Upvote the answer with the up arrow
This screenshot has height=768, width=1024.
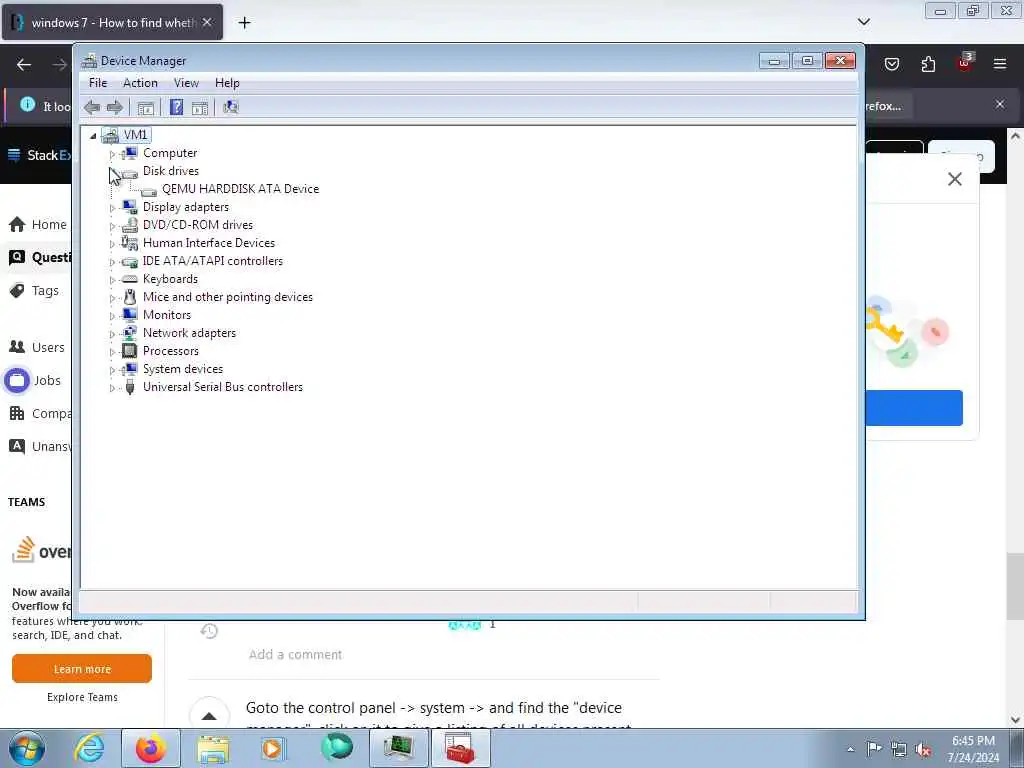tap(209, 715)
